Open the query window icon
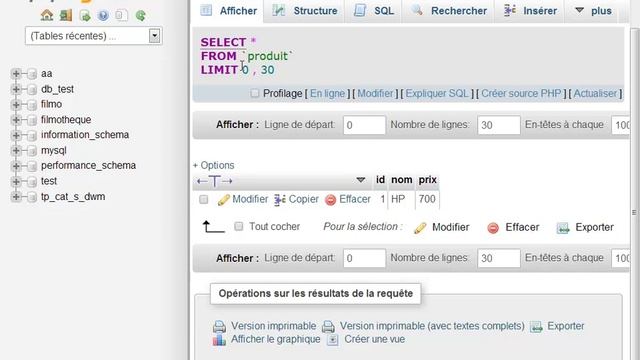 pyautogui.click(x=85, y=16)
